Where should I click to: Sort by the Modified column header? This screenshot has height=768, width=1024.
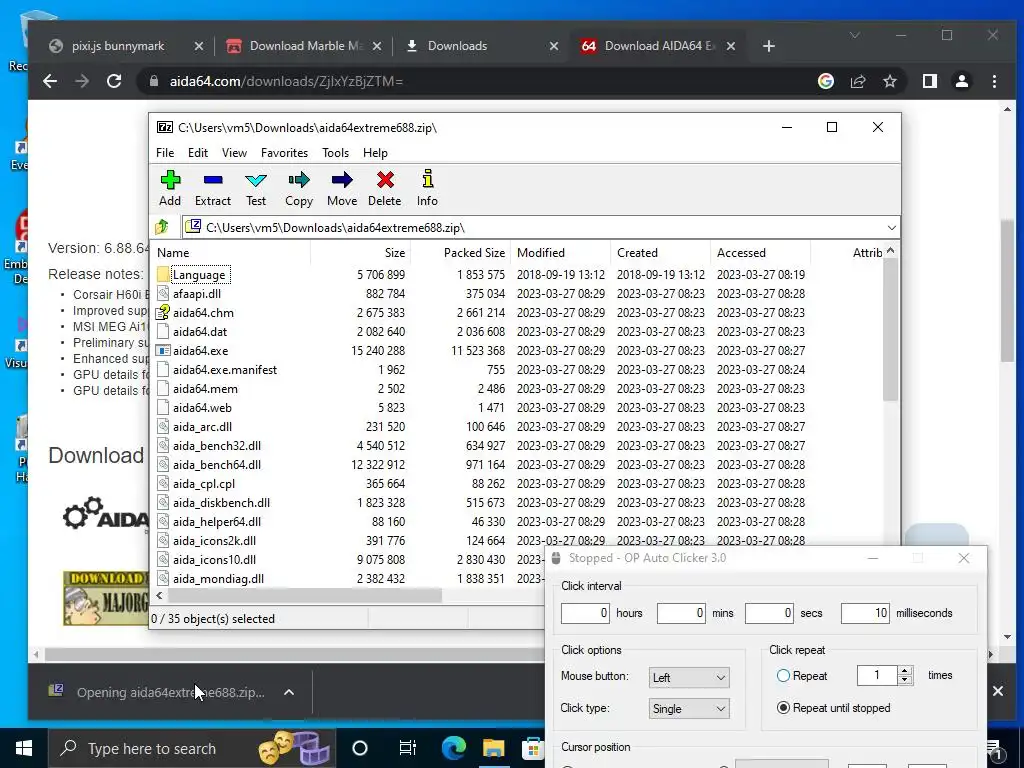pos(560,253)
